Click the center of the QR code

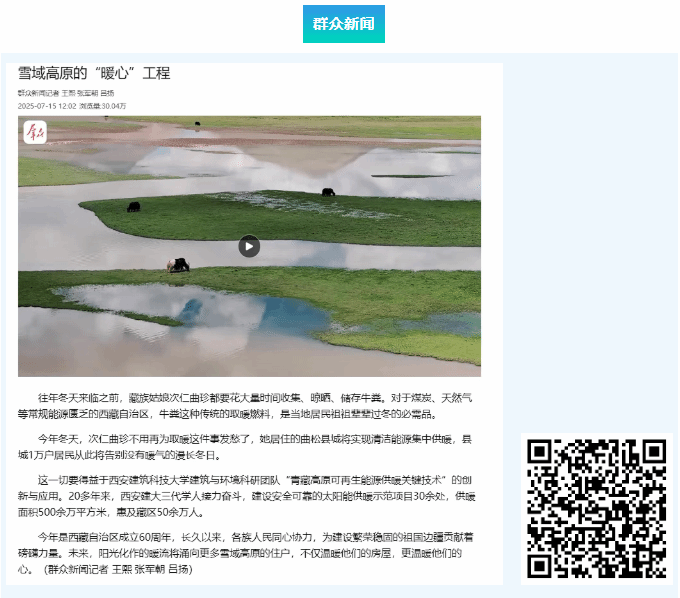click(x=596, y=510)
